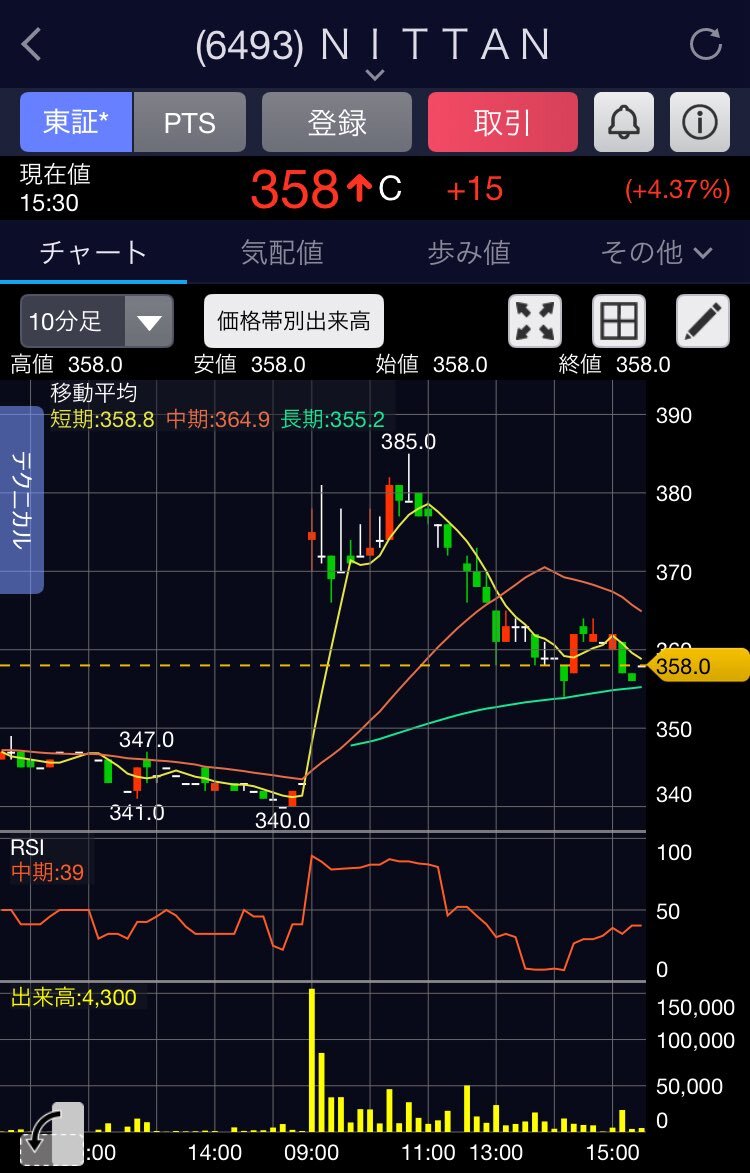Refresh the stock quote data
This screenshot has width=750, height=1173.
point(706,45)
